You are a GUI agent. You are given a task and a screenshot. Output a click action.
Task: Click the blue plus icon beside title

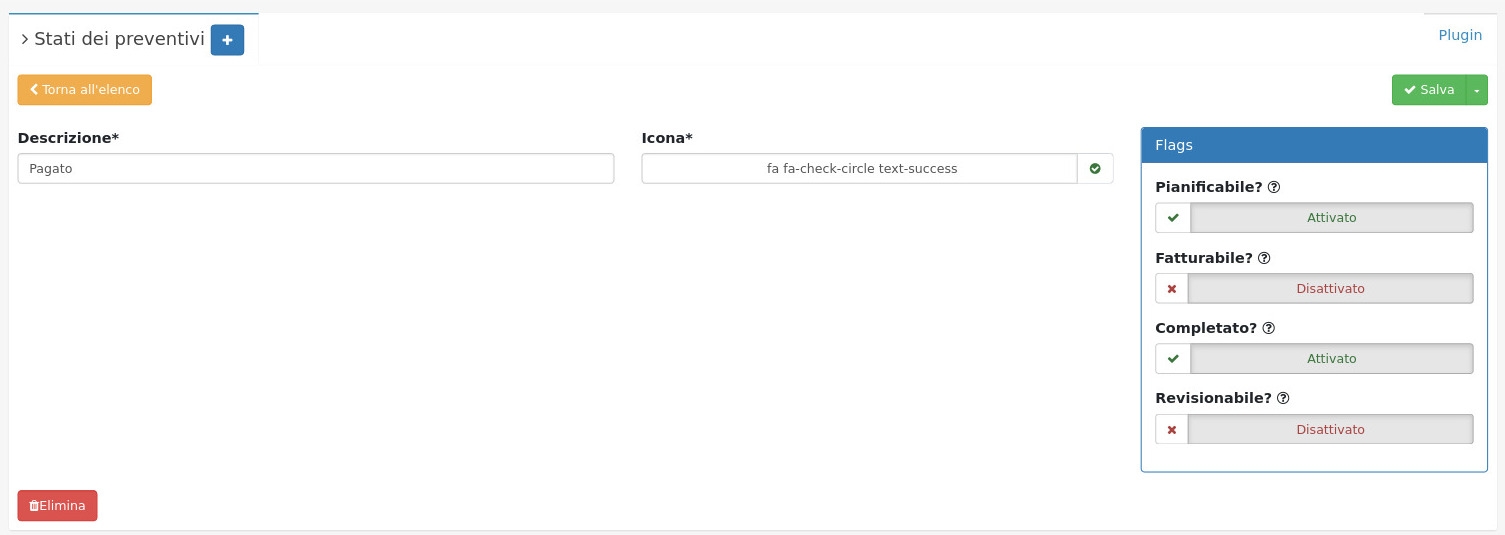point(227,40)
